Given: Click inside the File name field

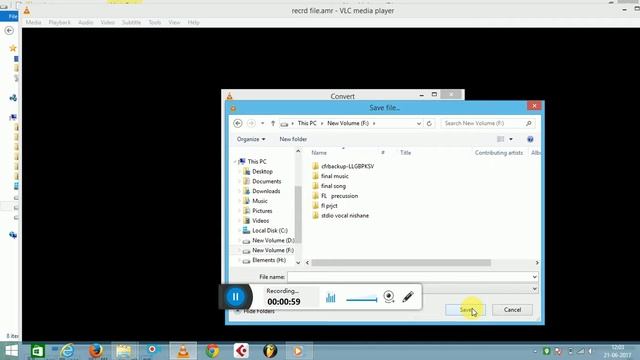Looking at the screenshot, I should [x=409, y=277].
